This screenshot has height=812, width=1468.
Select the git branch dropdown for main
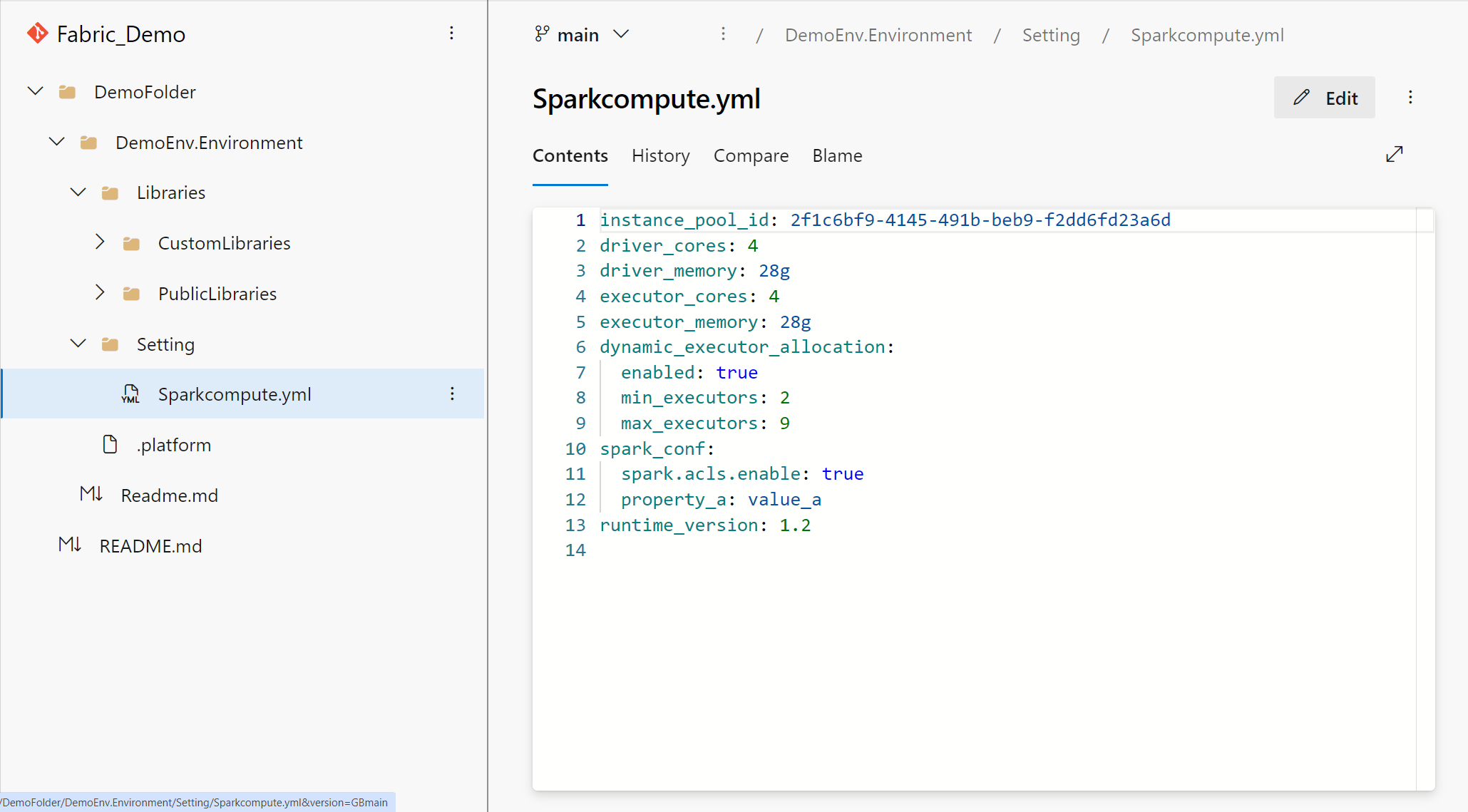click(580, 35)
